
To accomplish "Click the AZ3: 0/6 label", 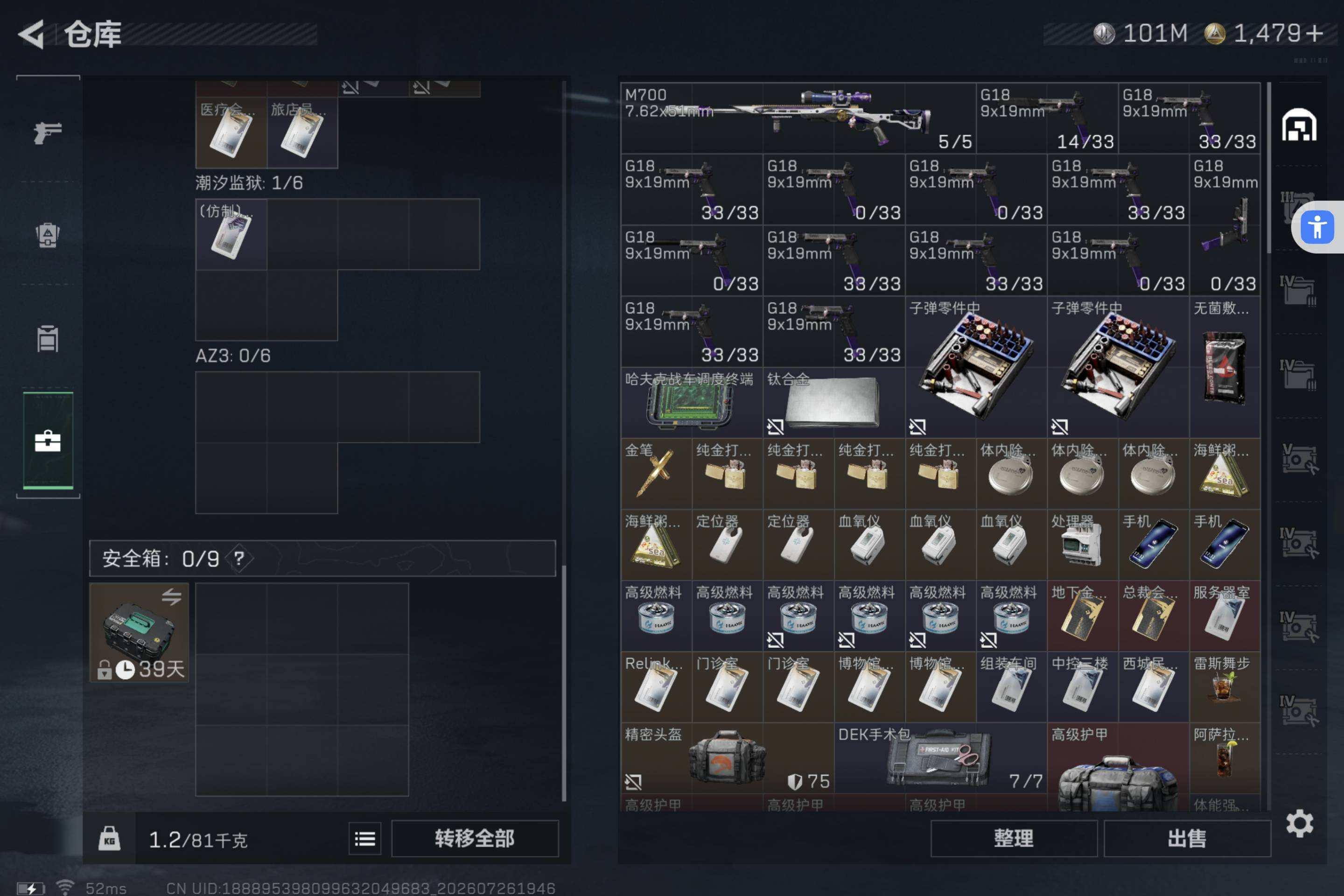I will click(x=232, y=356).
